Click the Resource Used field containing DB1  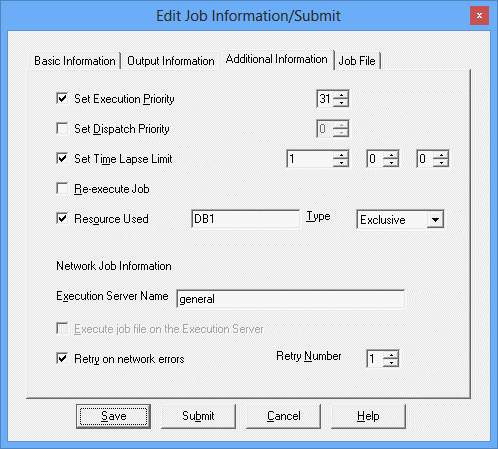246,219
